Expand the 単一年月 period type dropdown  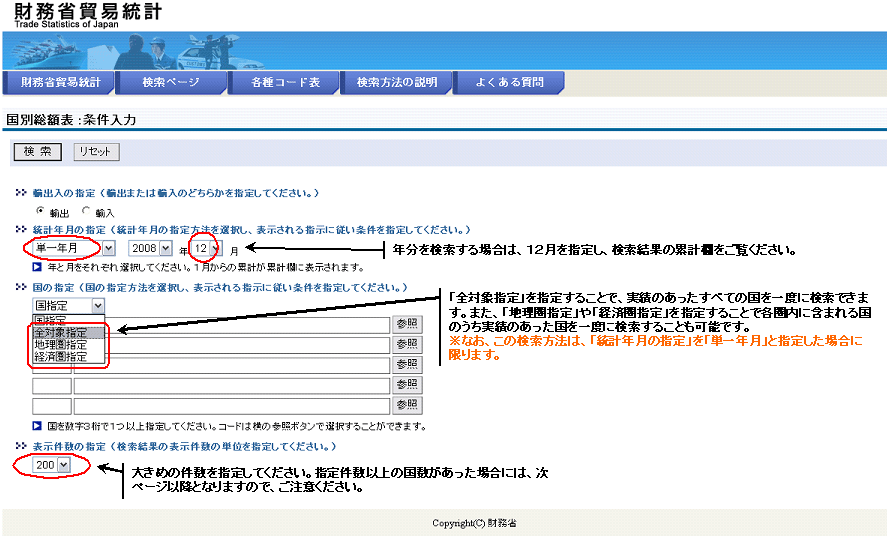(73, 247)
